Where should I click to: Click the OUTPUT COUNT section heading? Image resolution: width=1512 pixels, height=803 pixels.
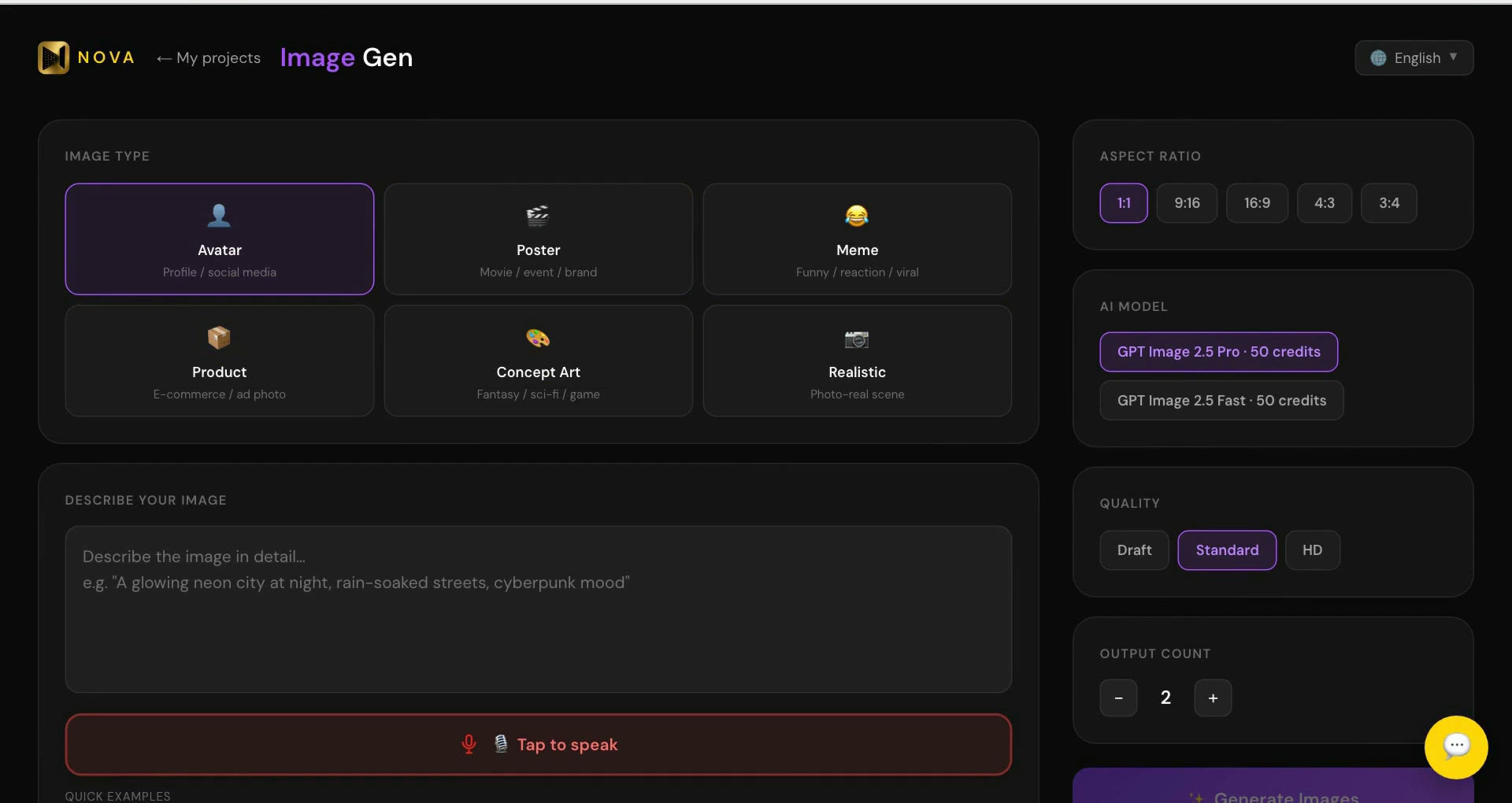[1154, 653]
